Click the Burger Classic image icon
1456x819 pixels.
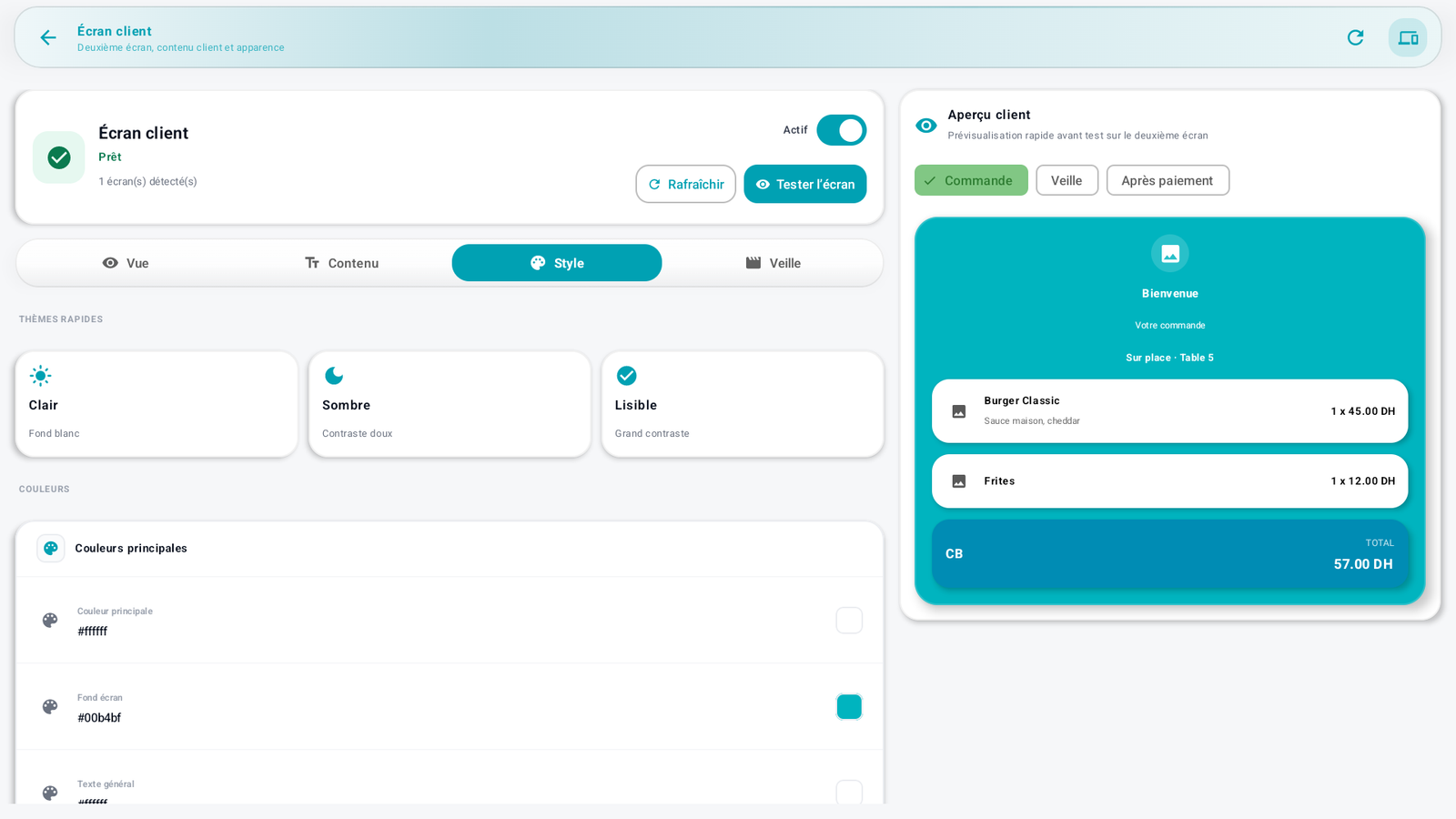959,411
